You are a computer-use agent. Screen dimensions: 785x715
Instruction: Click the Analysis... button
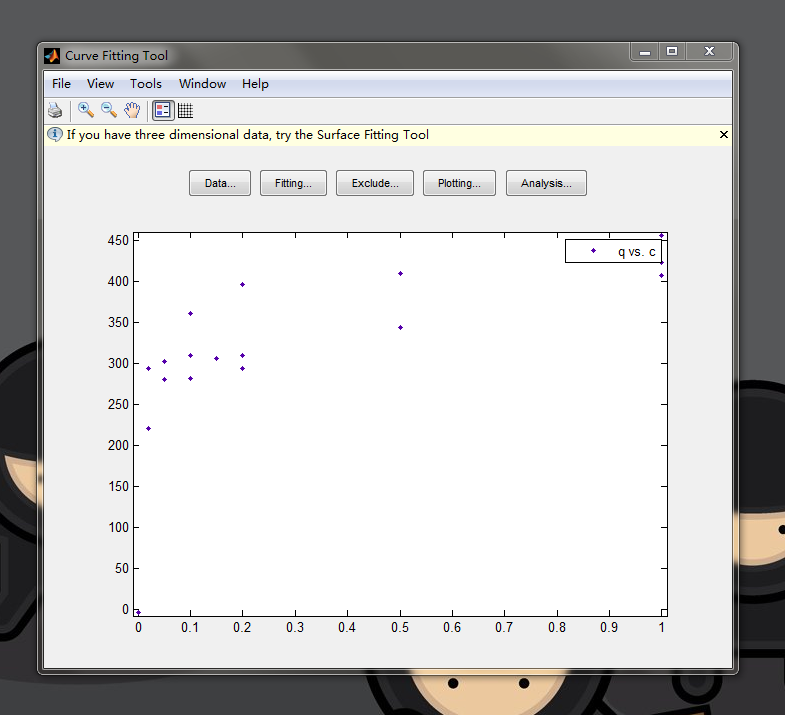[x=546, y=183]
